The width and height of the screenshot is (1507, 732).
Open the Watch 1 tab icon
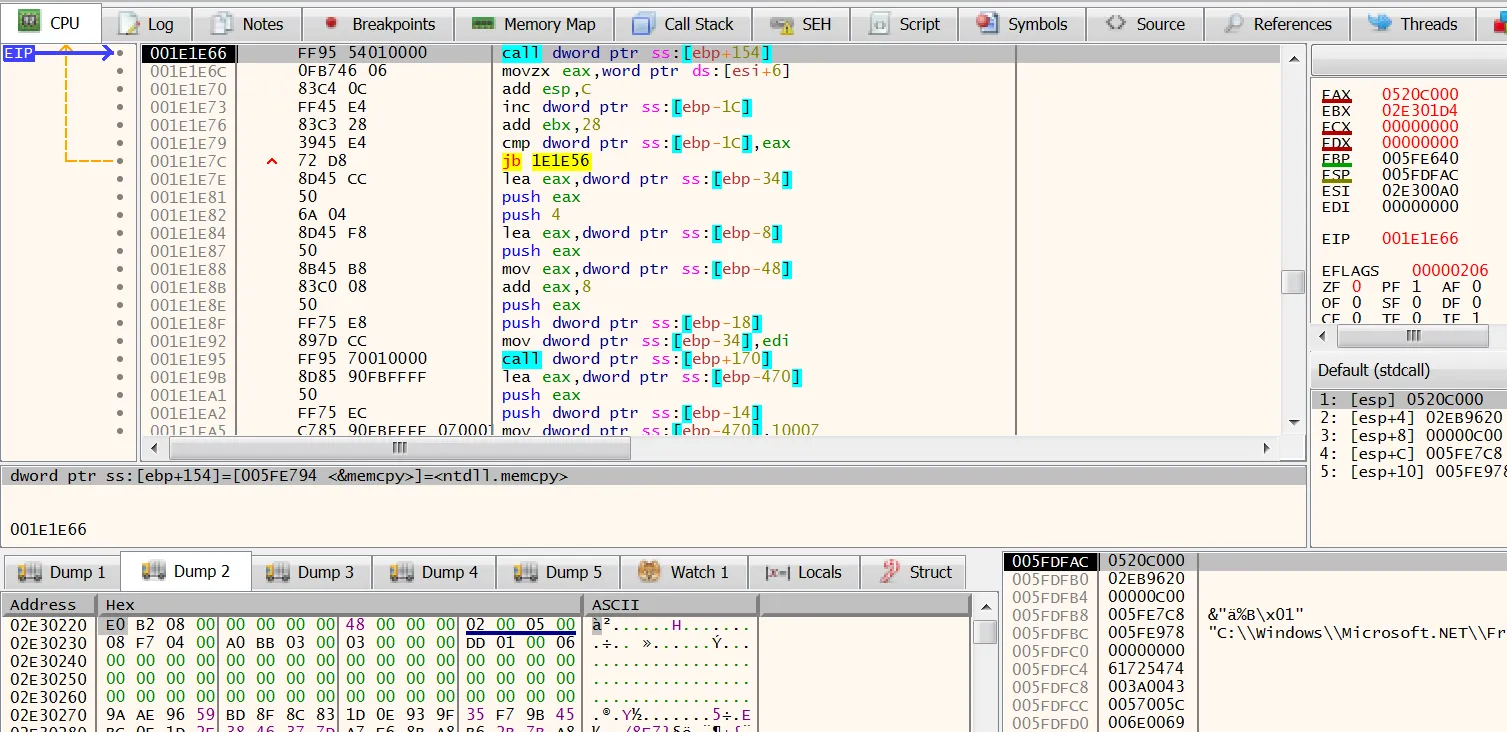[650, 572]
